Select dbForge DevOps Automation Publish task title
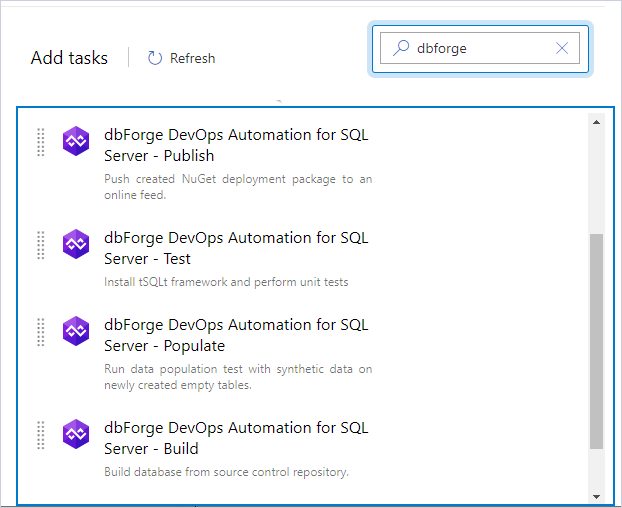Image resolution: width=622 pixels, height=508 pixels. (236, 145)
